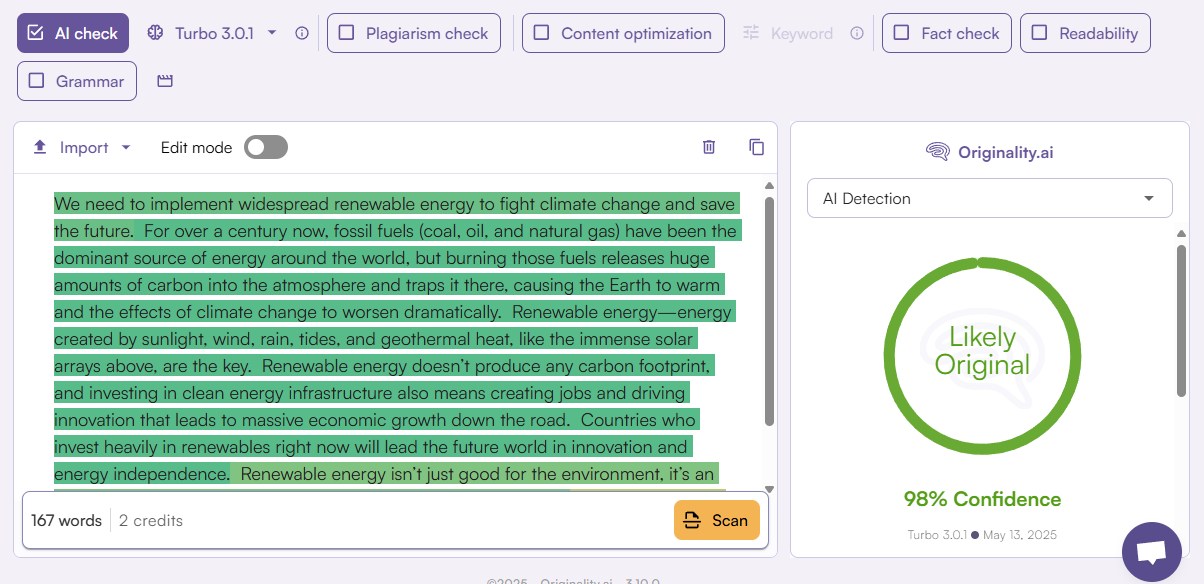
Task: Select the AI check mode
Action: [71, 32]
